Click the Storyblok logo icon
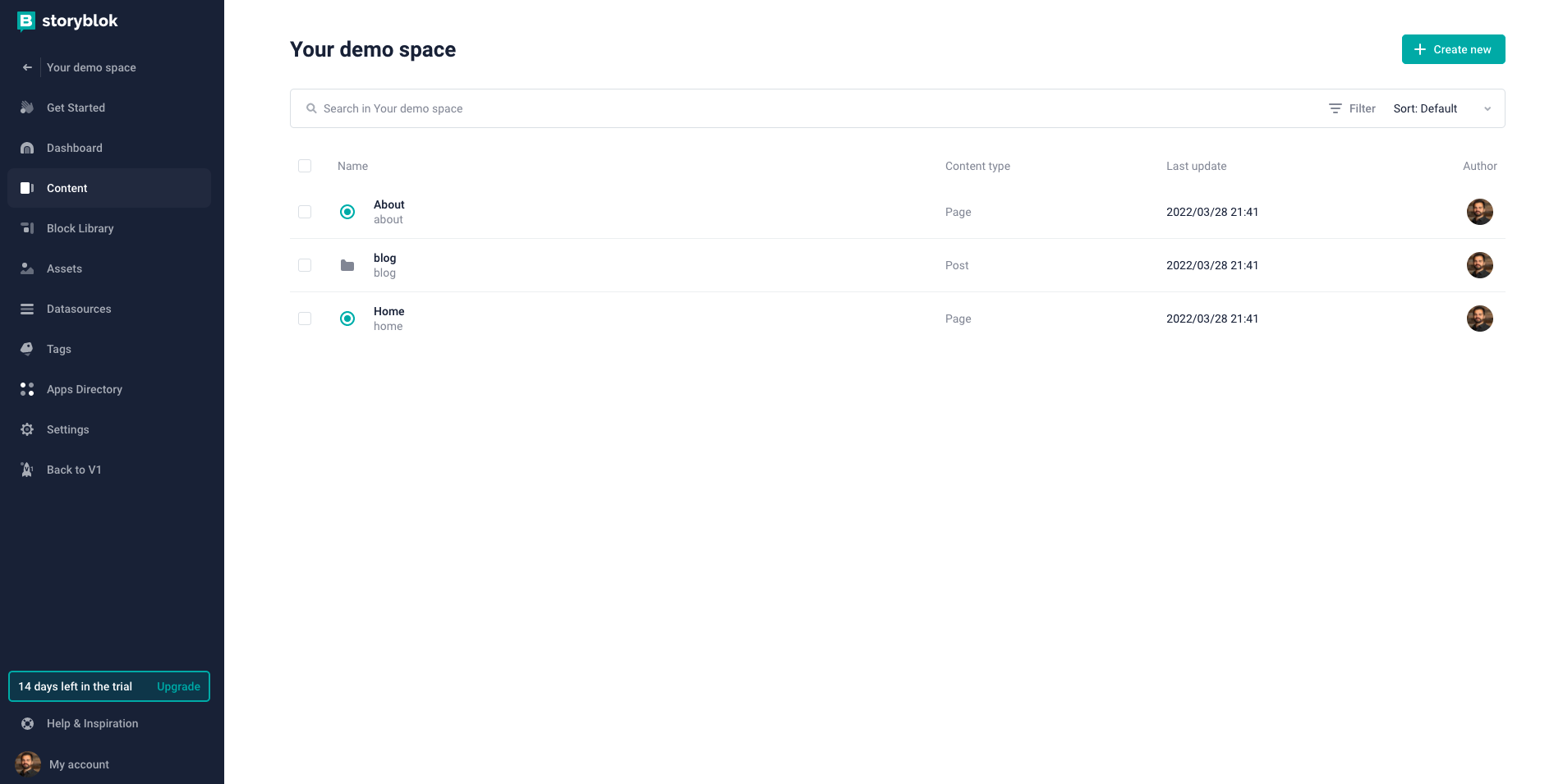Image resolution: width=1563 pixels, height=784 pixels. tap(26, 21)
